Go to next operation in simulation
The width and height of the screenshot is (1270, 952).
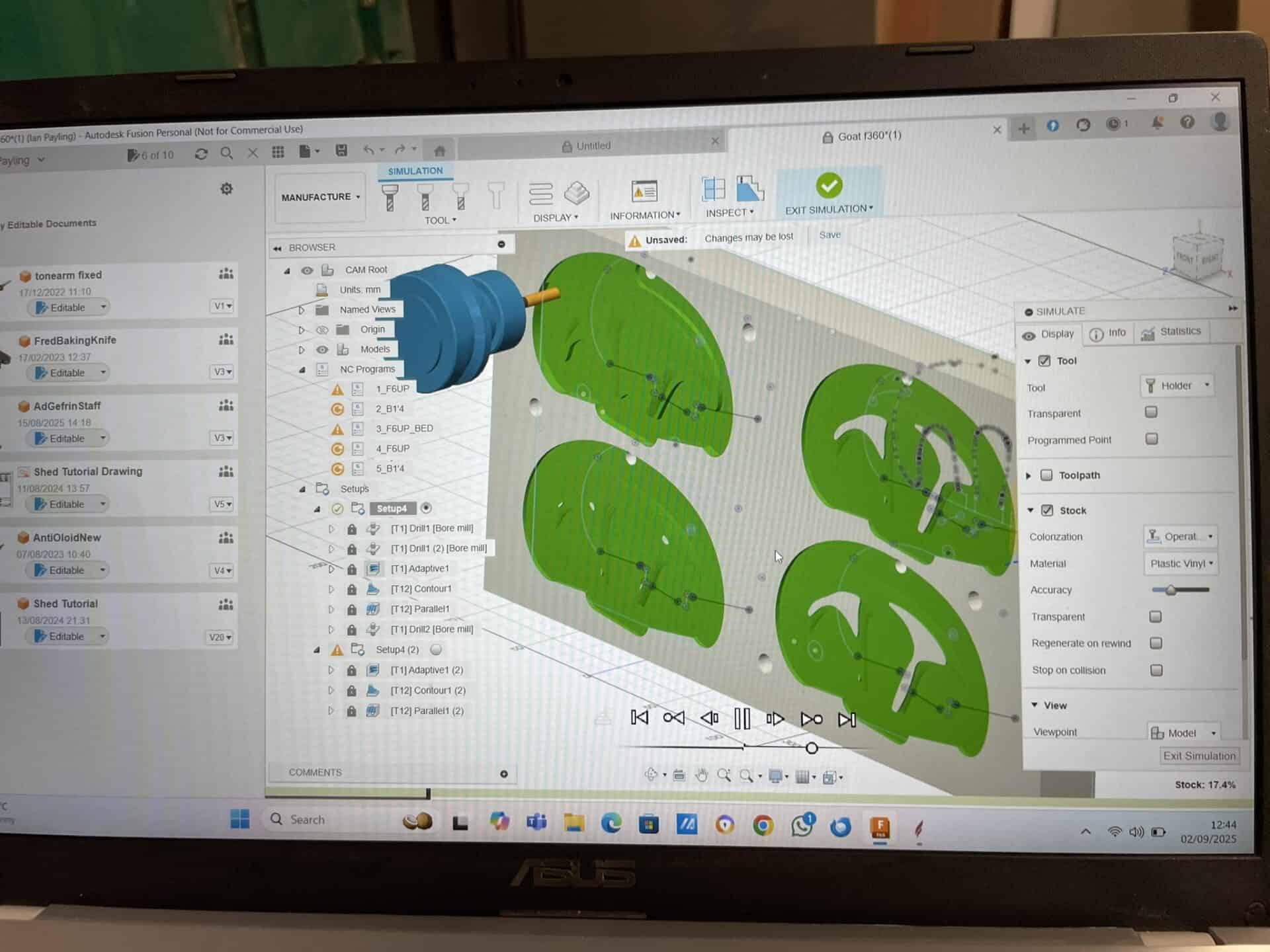(812, 719)
